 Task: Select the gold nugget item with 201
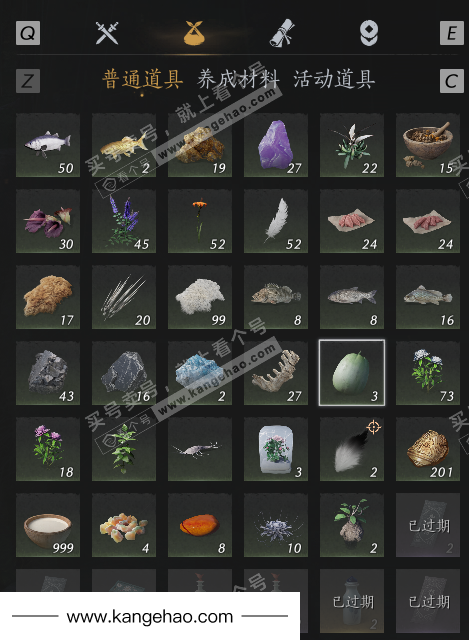pos(428,449)
